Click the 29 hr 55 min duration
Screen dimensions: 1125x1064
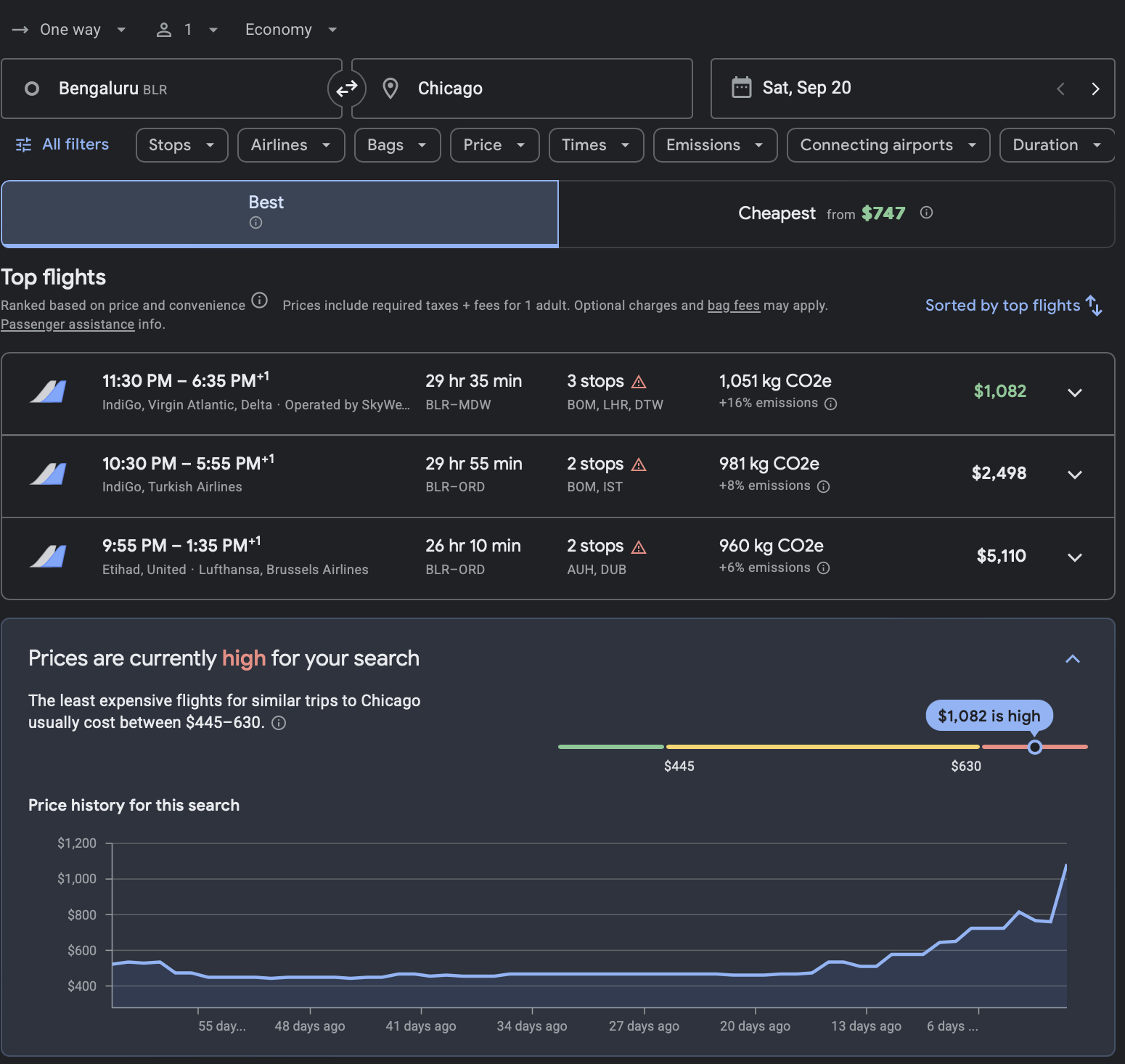[474, 464]
